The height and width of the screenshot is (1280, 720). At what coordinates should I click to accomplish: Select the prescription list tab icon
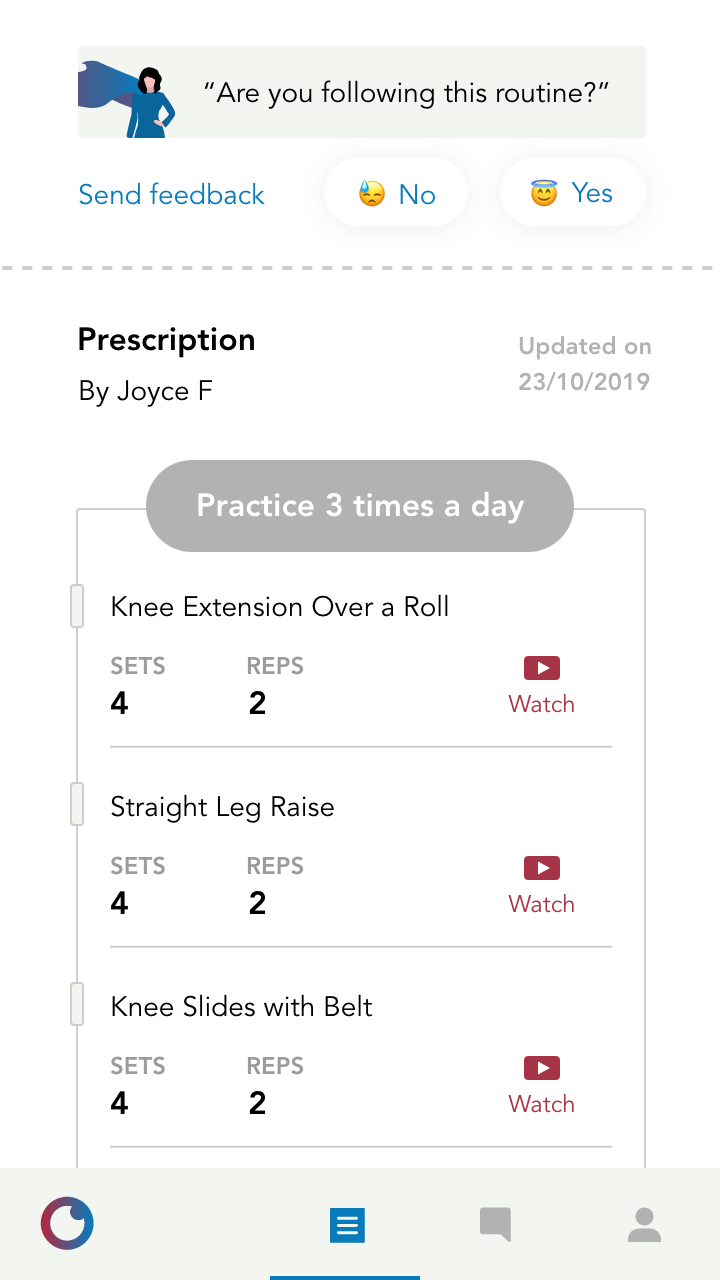tap(347, 1225)
